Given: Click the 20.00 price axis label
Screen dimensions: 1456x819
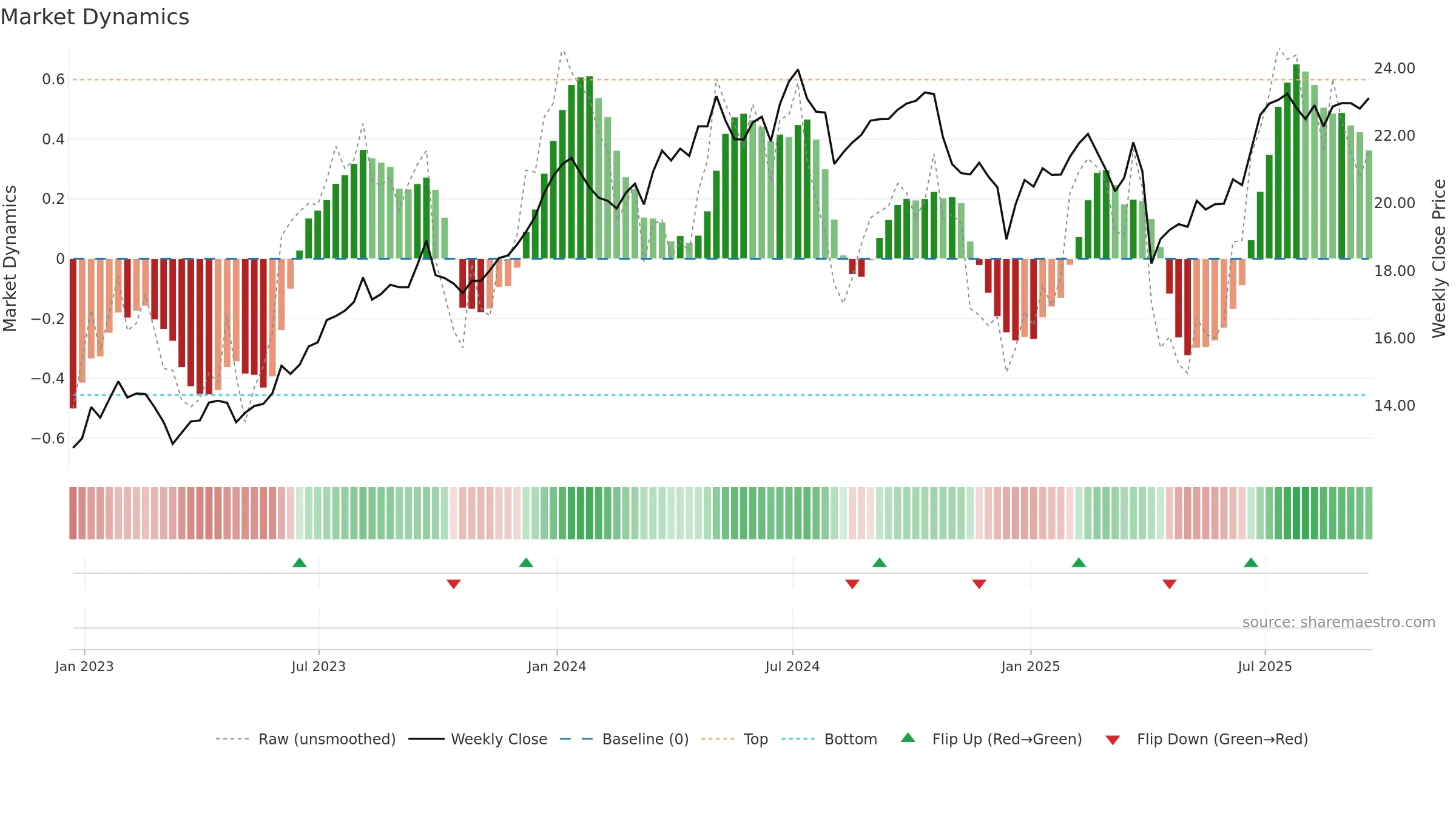Looking at the screenshot, I should (1395, 203).
